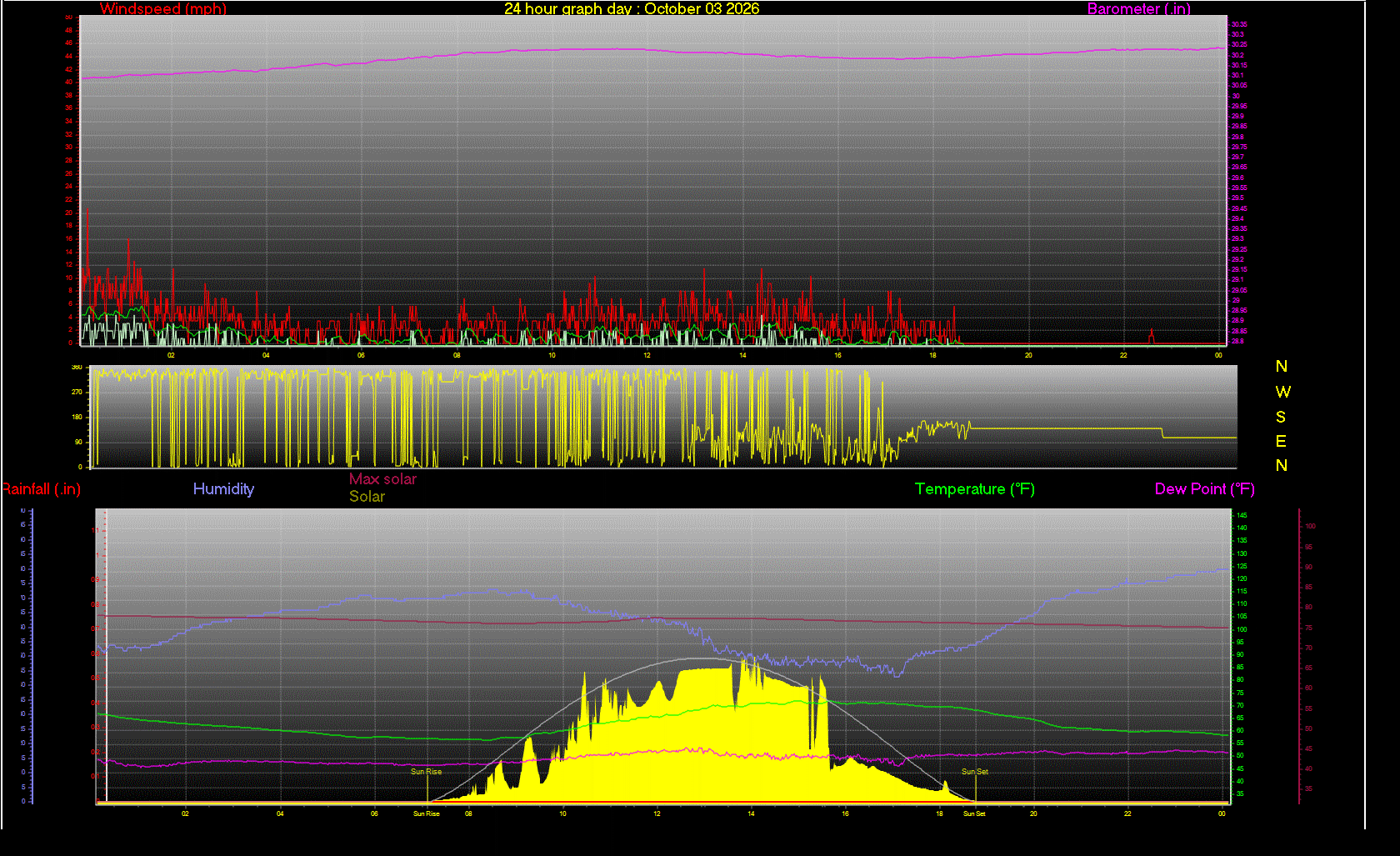The height and width of the screenshot is (856, 1400).
Task: Click the 180 degree label on wind direction axis
Action: click(x=77, y=417)
